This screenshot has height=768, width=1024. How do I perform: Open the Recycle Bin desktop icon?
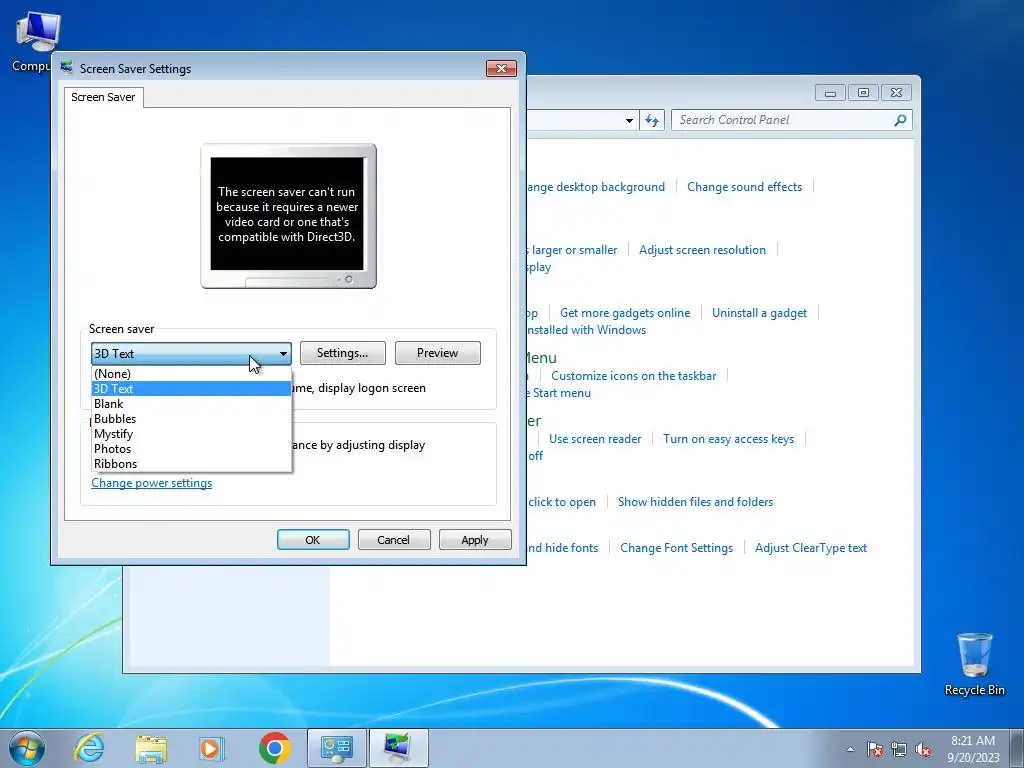(974, 664)
